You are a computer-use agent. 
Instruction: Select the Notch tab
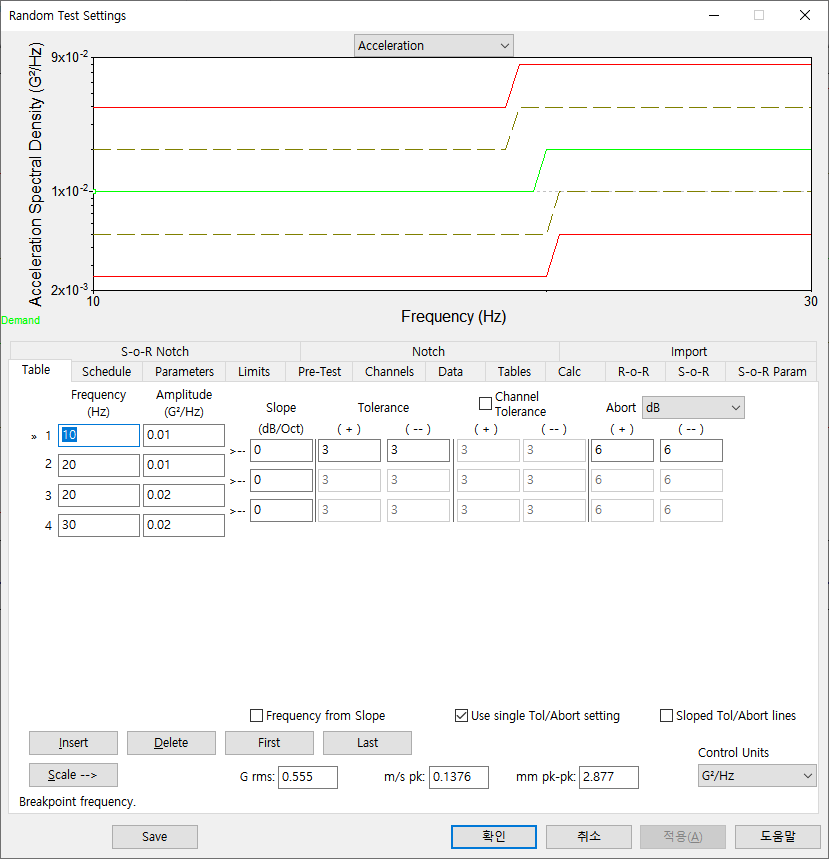[428, 351]
